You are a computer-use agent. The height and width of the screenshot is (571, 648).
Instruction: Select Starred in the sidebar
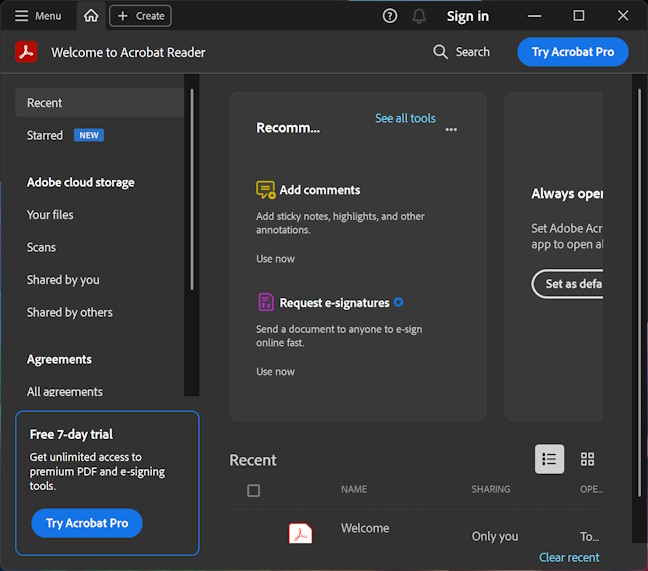[45, 136]
